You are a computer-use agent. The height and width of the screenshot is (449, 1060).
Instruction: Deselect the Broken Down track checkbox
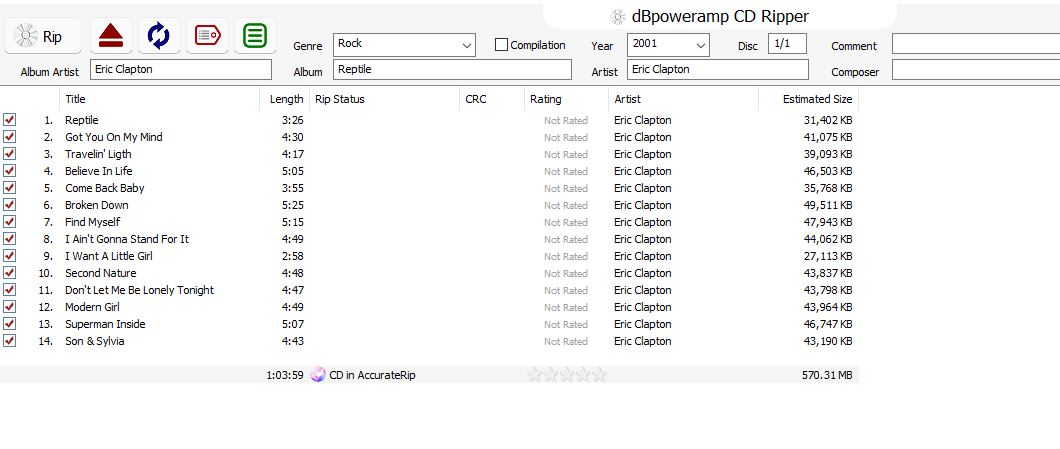tap(10, 205)
